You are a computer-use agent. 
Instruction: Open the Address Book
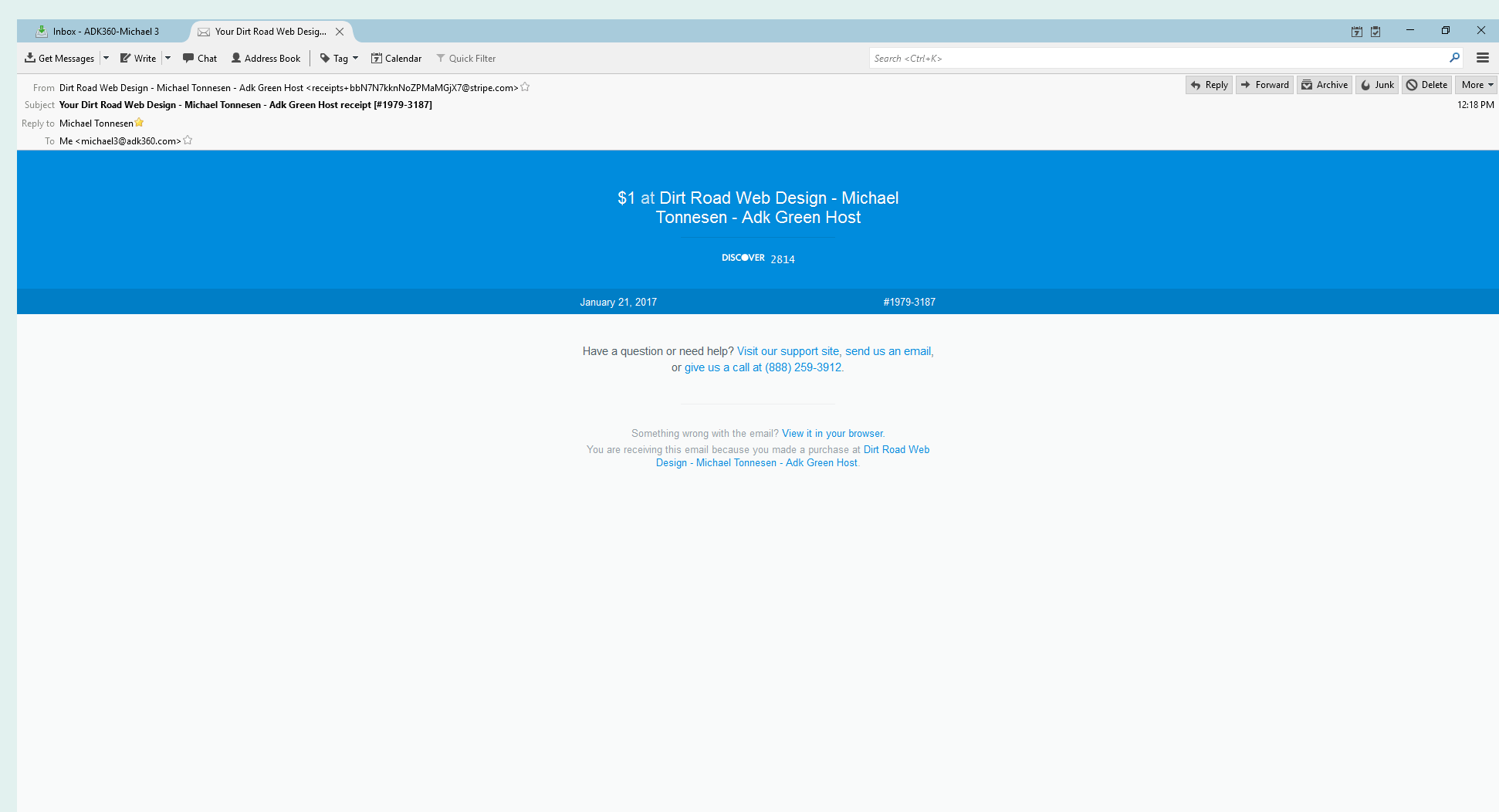pyautogui.click(x=266, y=58)
